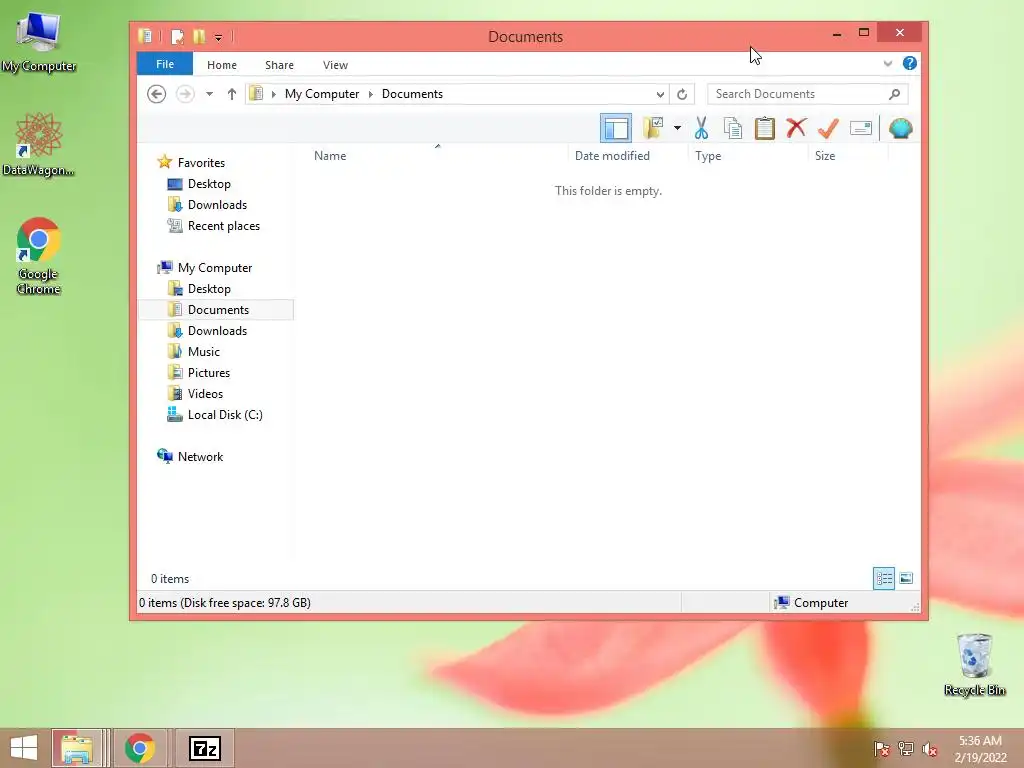This screenshot has height=768, width=1024.
Task: Open the File ribbon tab
Action: 165,64
